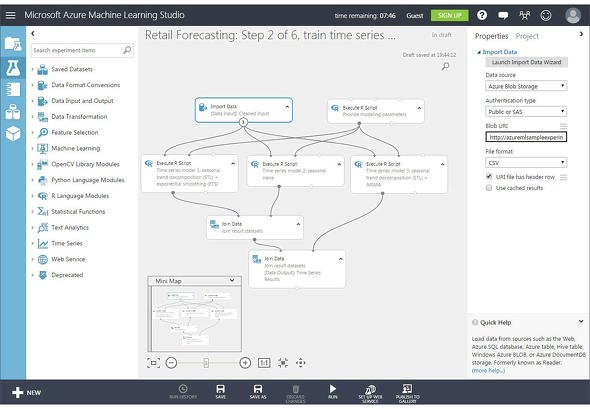Open the user account avatar
590x409 pixels.
click(x=573, y=15)
